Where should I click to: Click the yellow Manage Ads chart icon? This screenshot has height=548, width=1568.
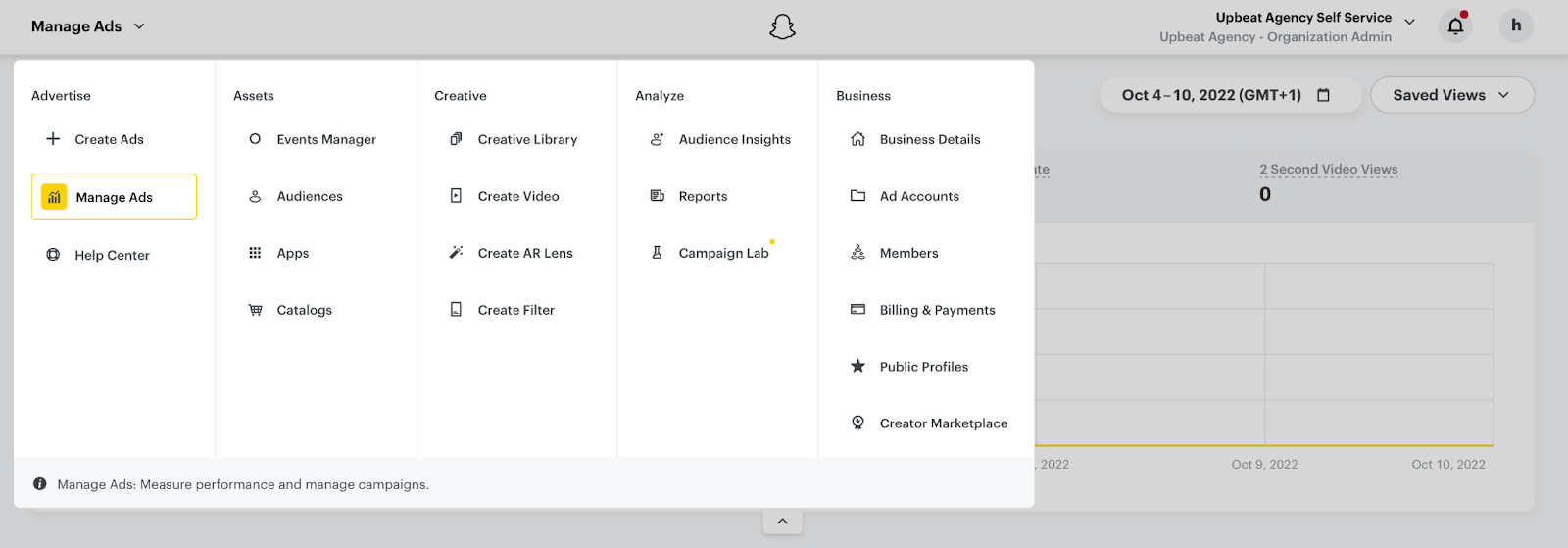click(54, 197)
